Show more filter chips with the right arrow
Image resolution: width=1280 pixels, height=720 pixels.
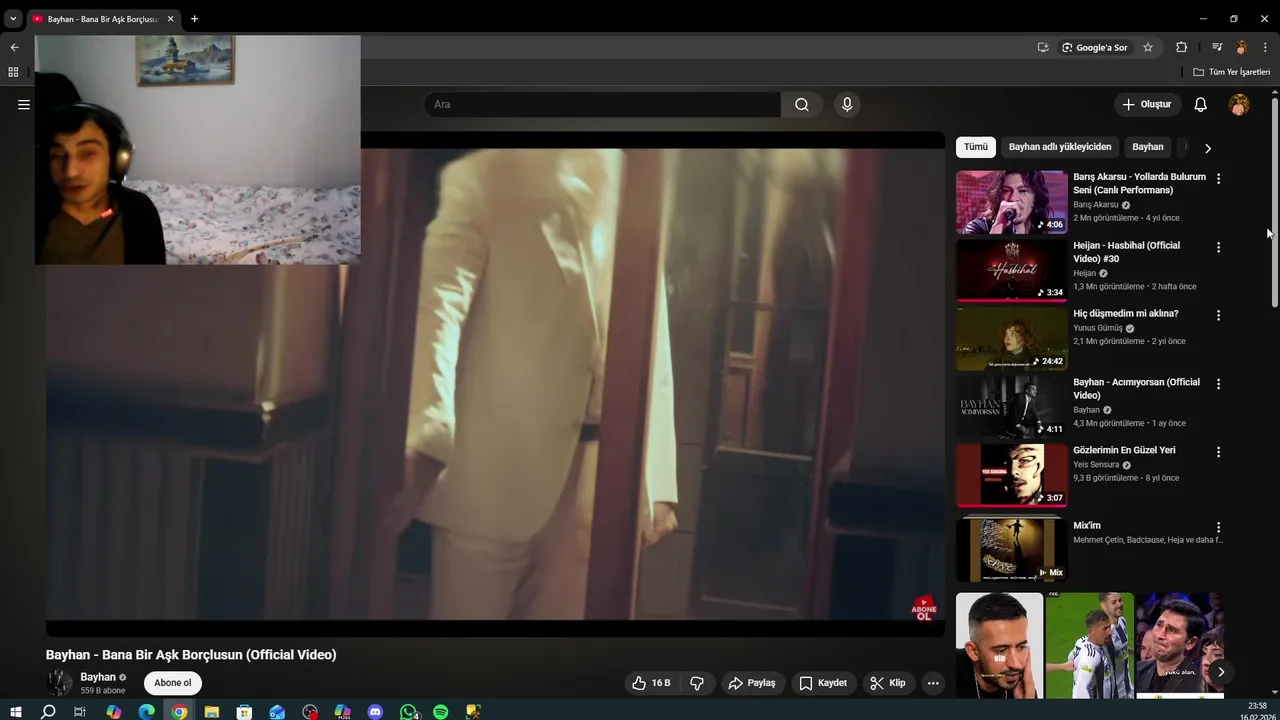click(1208, 148)
